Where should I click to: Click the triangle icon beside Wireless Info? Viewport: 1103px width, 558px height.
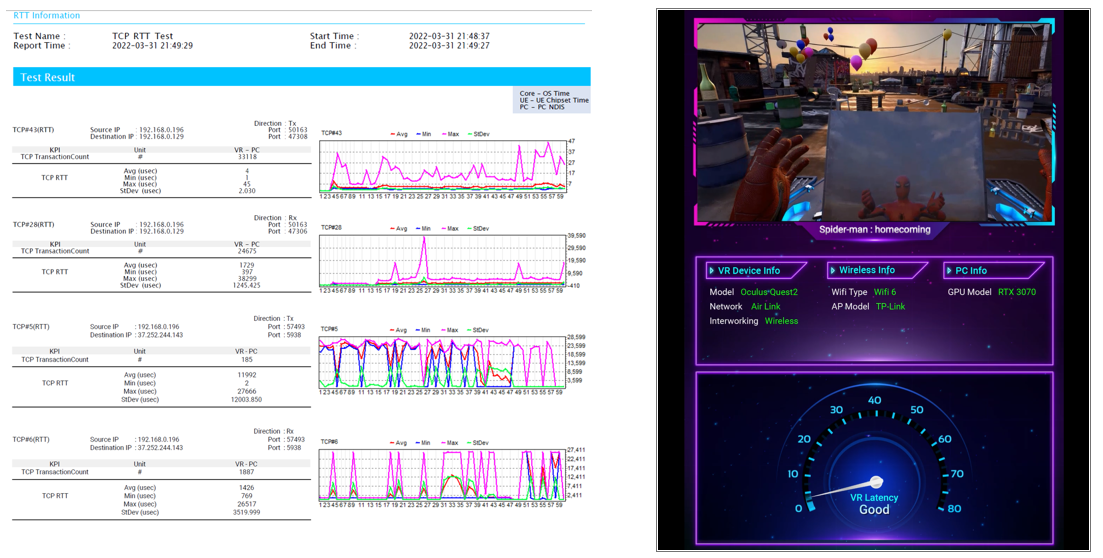coord(832,270)
